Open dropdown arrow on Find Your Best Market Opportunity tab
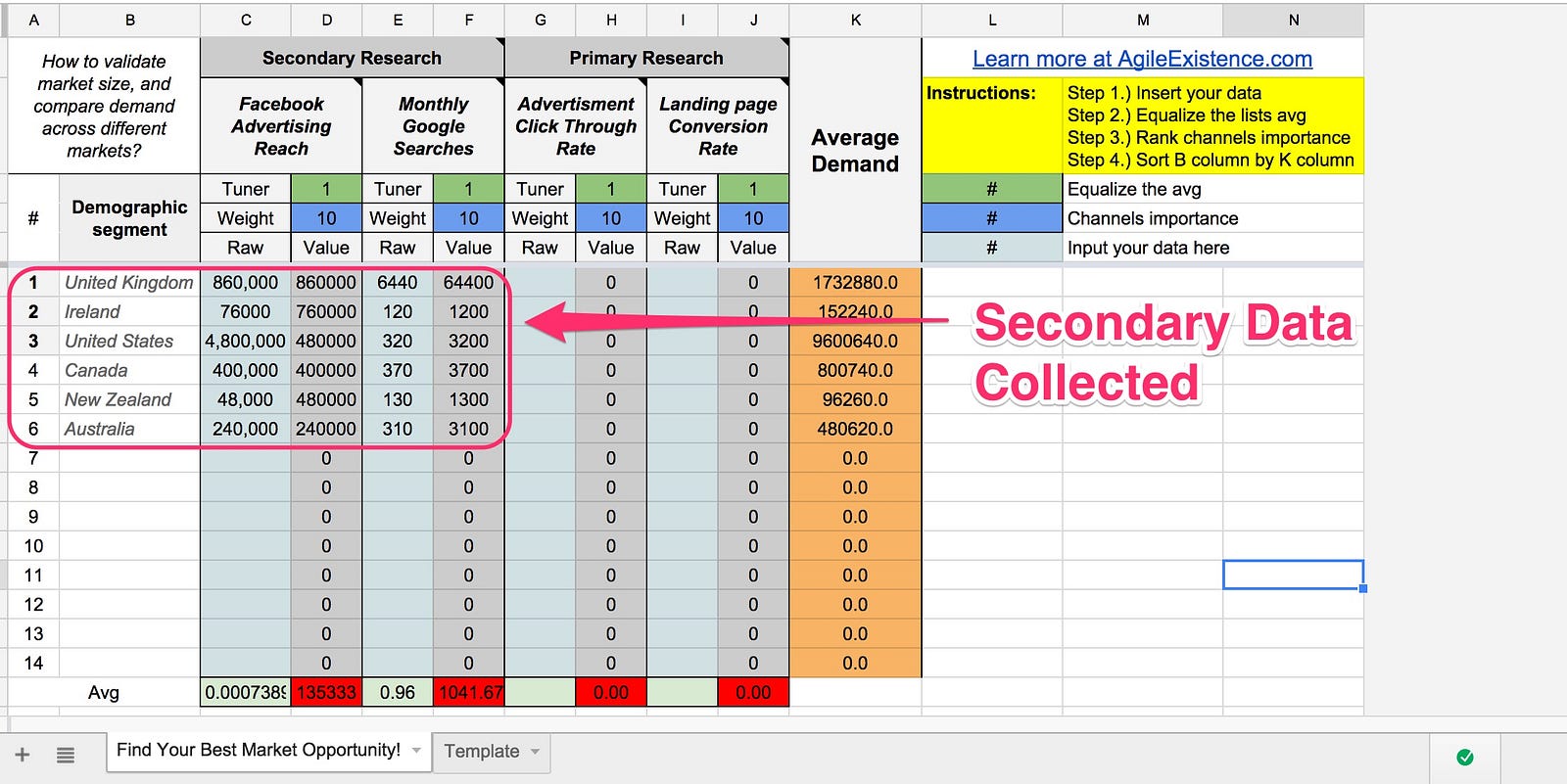The height and width of the screenshot is (784, 1567). (x=416, y=751)
